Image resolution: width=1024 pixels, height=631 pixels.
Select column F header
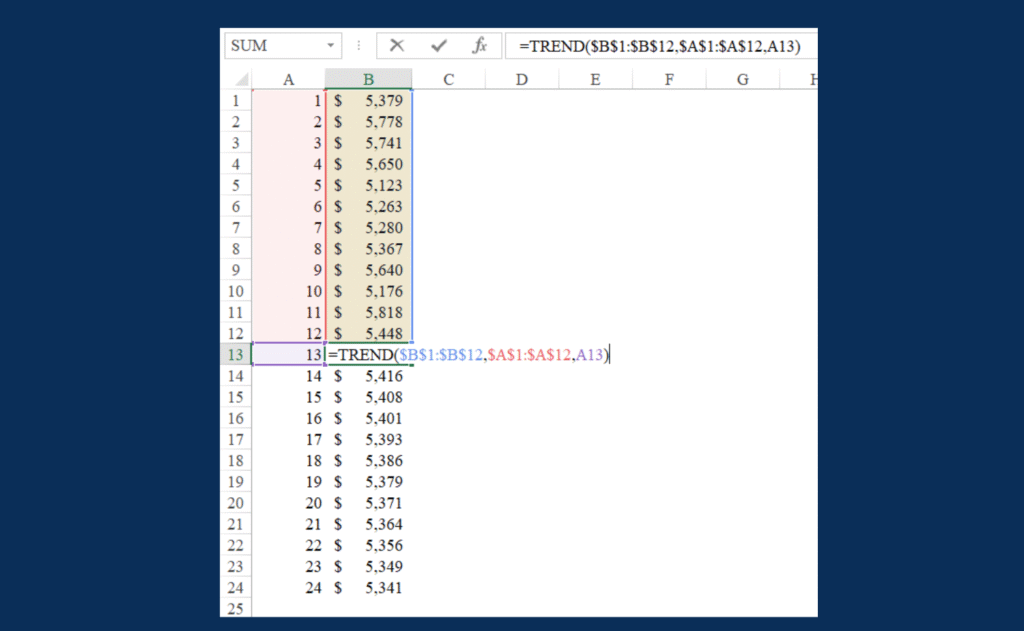coord(668,78)
